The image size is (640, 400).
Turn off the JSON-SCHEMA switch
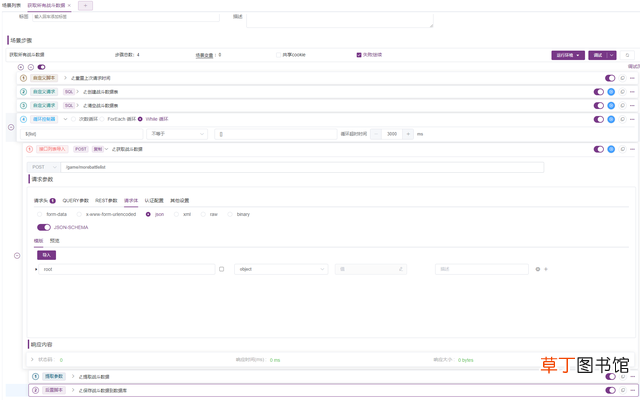(44, 227)
